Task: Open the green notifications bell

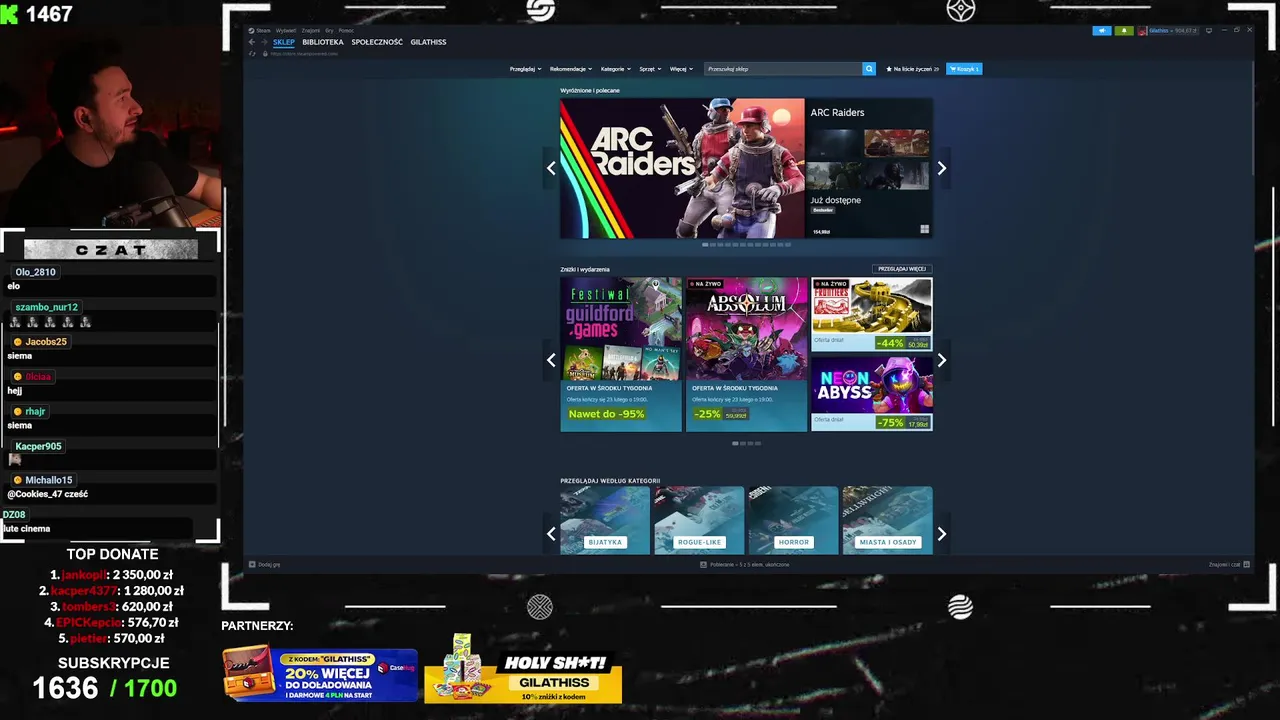Action: [x=1124, y=31]
